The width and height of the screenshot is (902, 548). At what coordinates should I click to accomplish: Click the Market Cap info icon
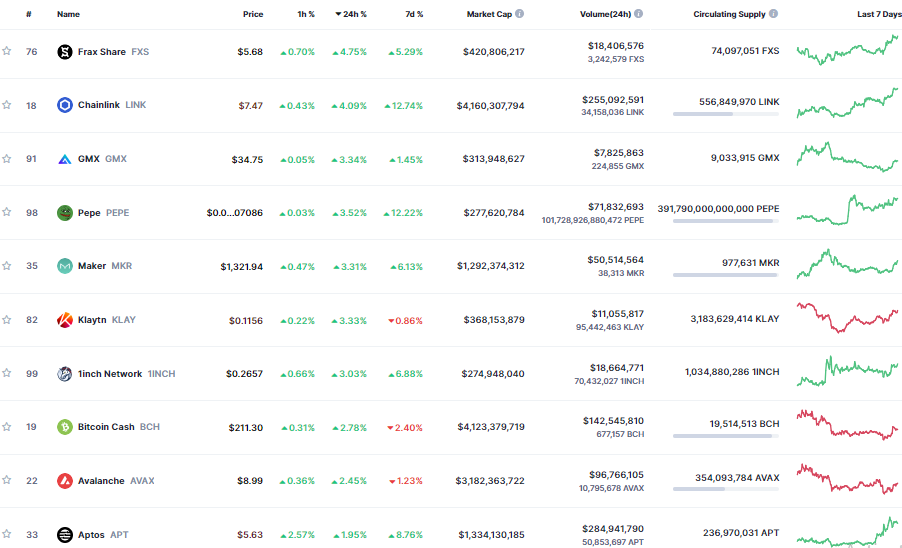point(519,15)
